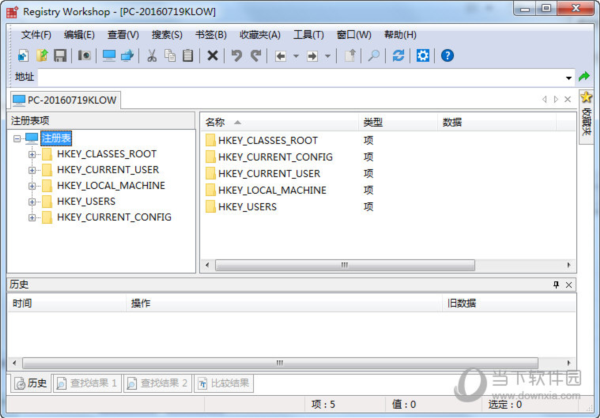Expand HKEY_LOCAL_MACHINE in the tree

pyautogui.click(x=32, y=186)
